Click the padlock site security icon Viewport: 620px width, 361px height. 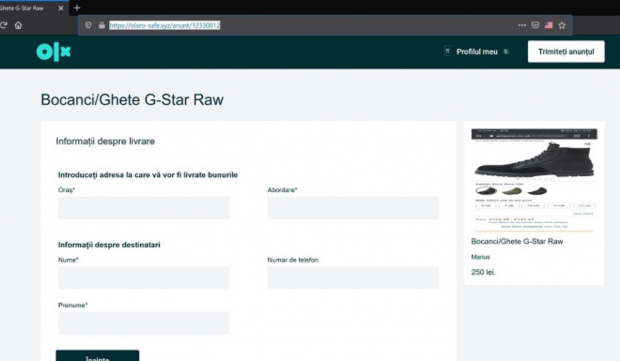click(x=102, y=25)
